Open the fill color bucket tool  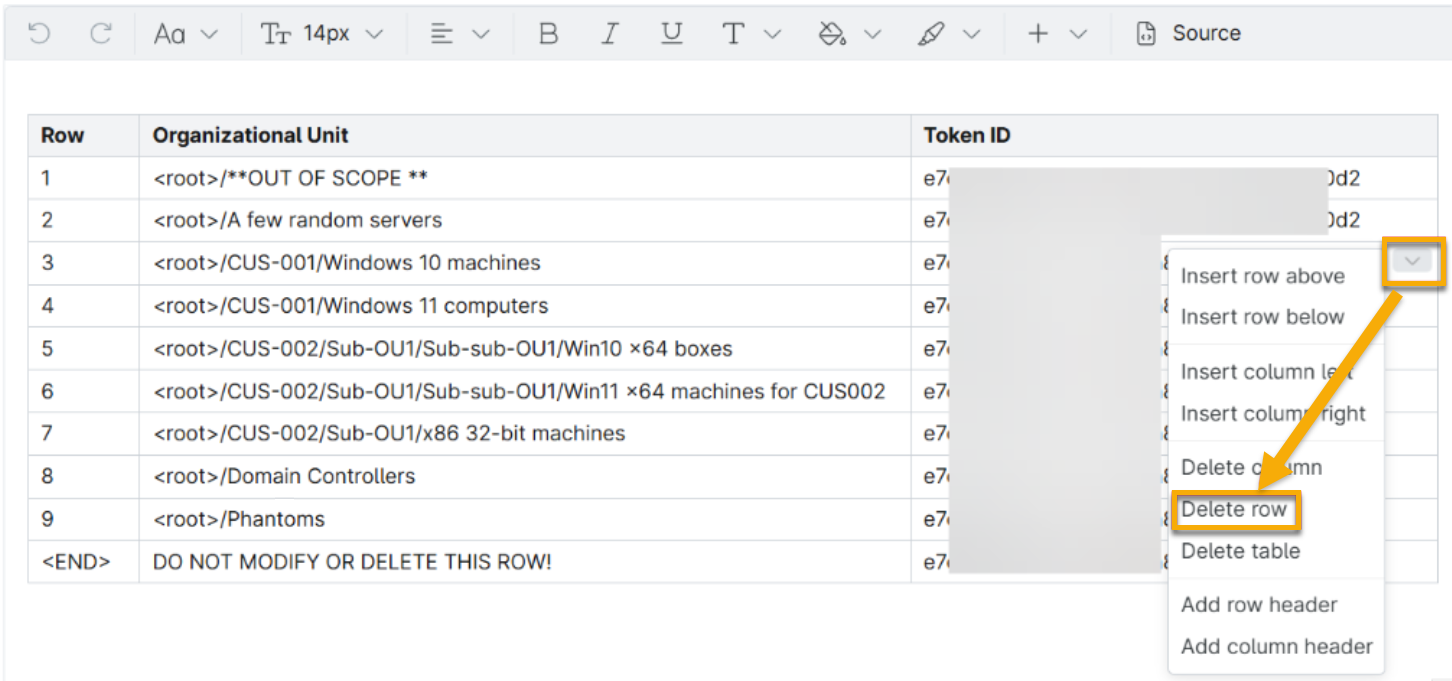coord(832,34)
